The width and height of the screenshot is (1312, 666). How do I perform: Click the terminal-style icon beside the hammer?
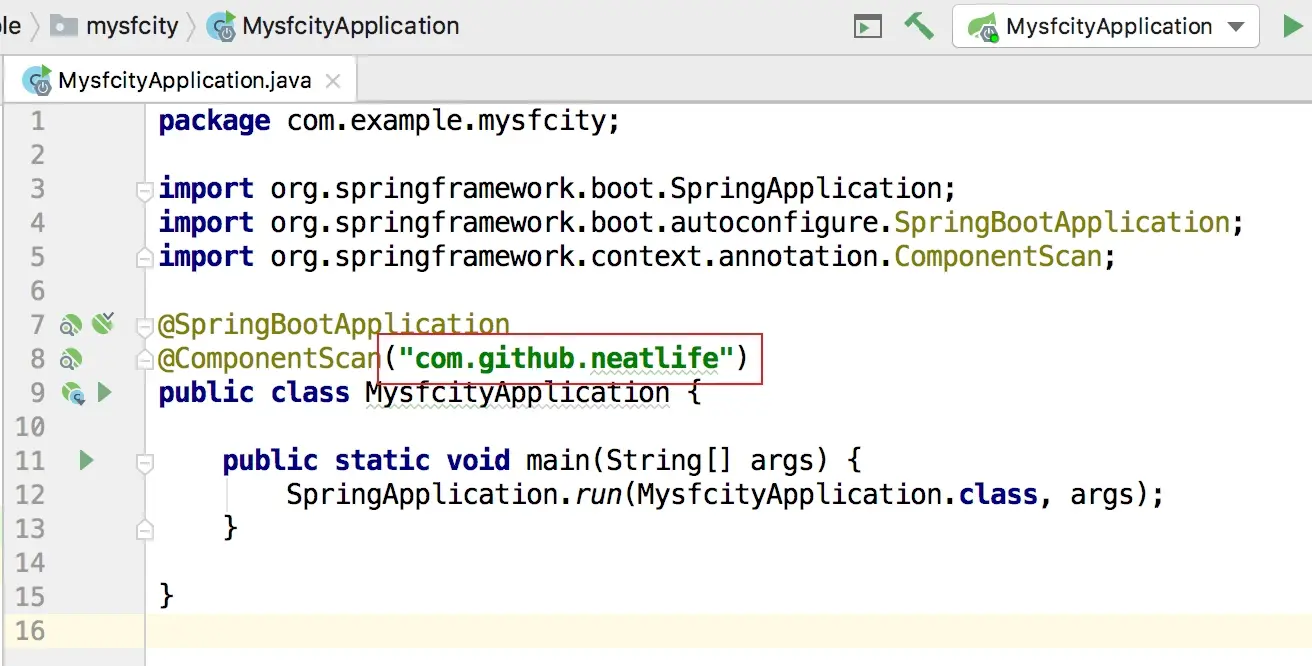click(x=867, y=27)
